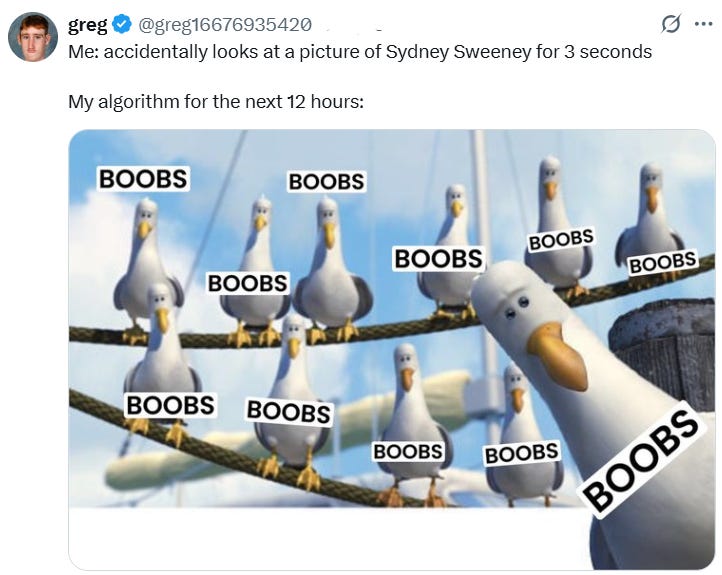Open the three-dot more options menu
Screen dimensions: 722x575
coord(703,24)
